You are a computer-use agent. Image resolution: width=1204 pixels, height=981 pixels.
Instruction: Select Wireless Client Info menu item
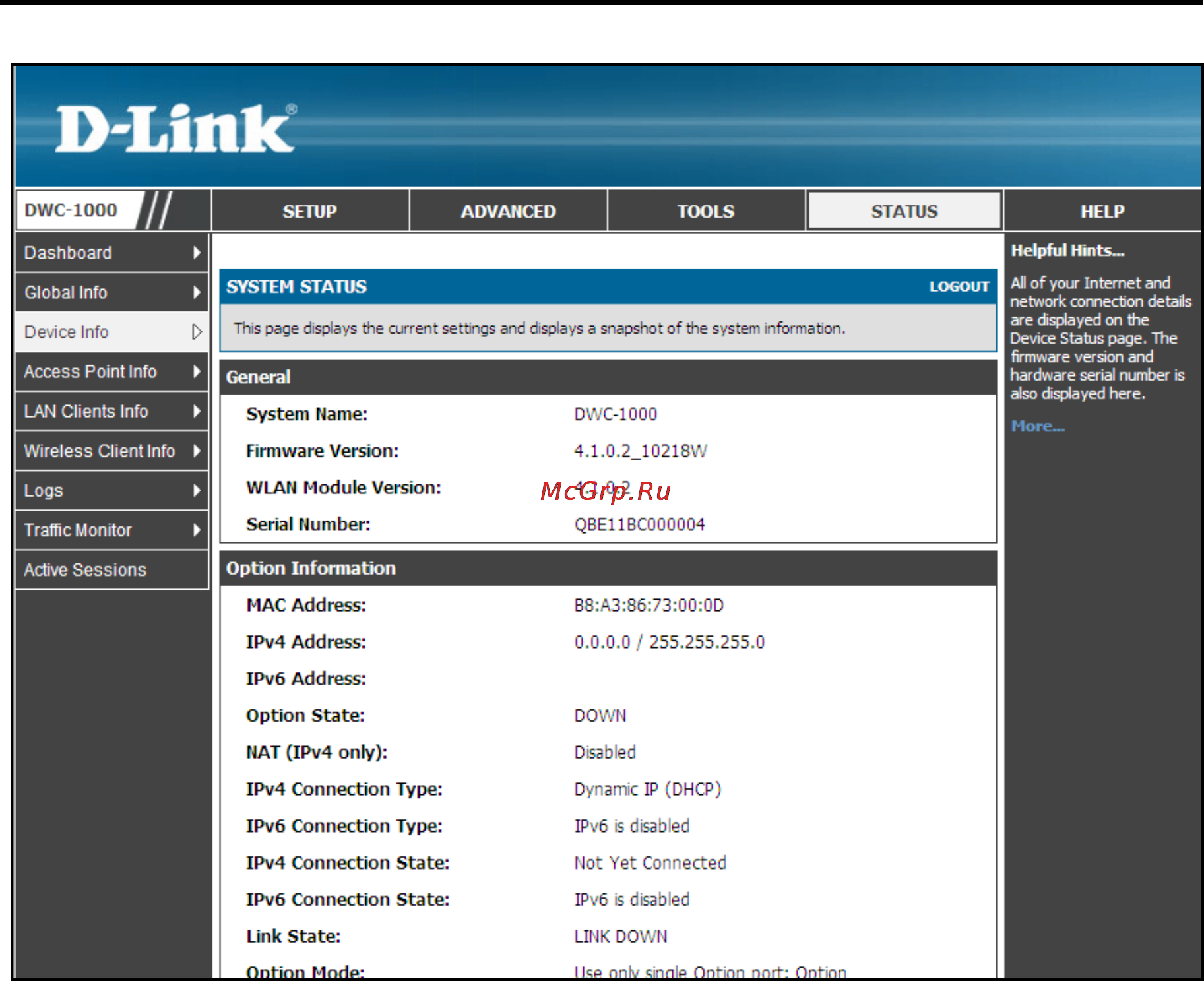[x=111, y=451]
